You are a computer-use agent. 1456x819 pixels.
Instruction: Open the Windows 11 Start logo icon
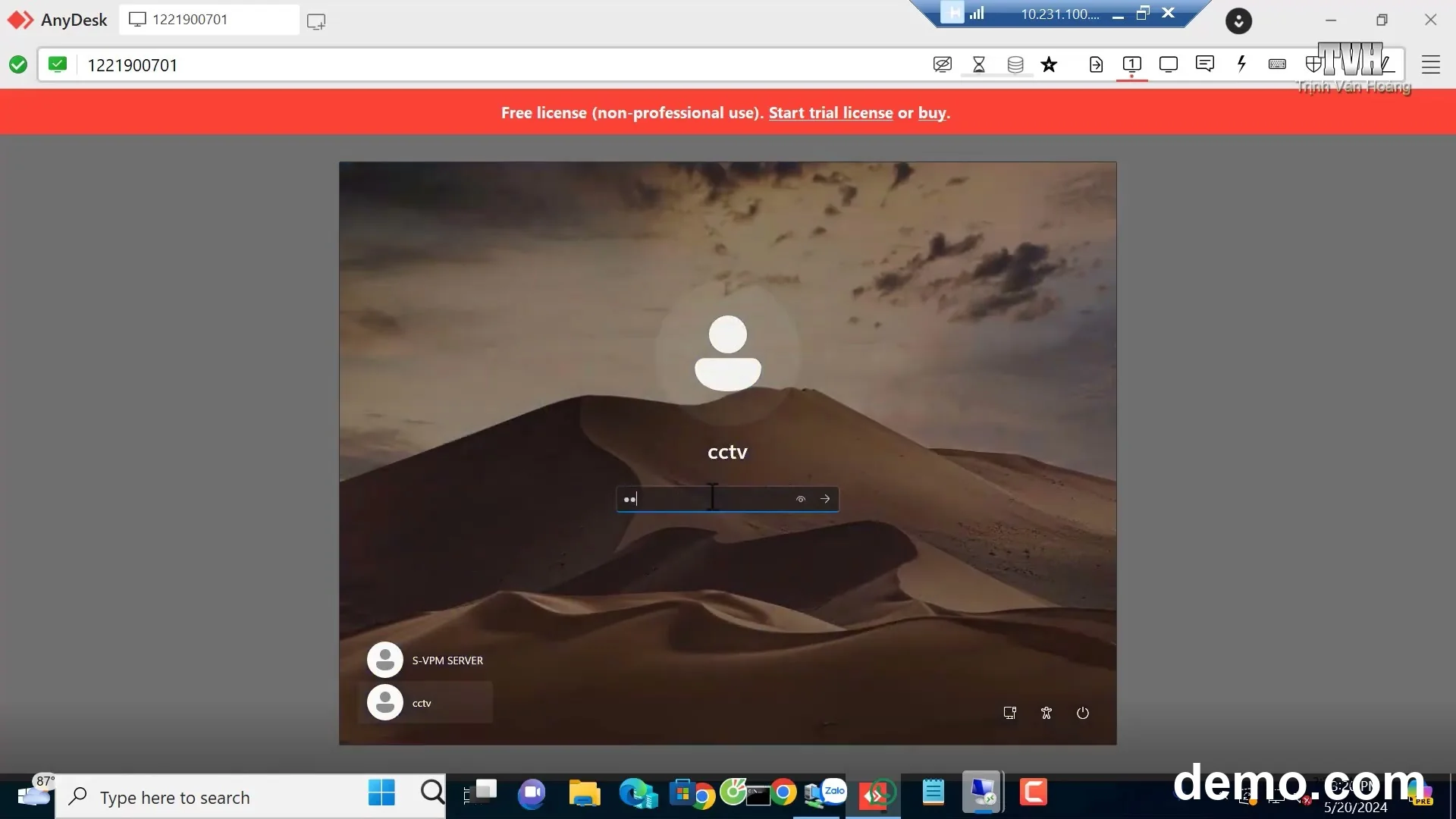pos(381,793)
